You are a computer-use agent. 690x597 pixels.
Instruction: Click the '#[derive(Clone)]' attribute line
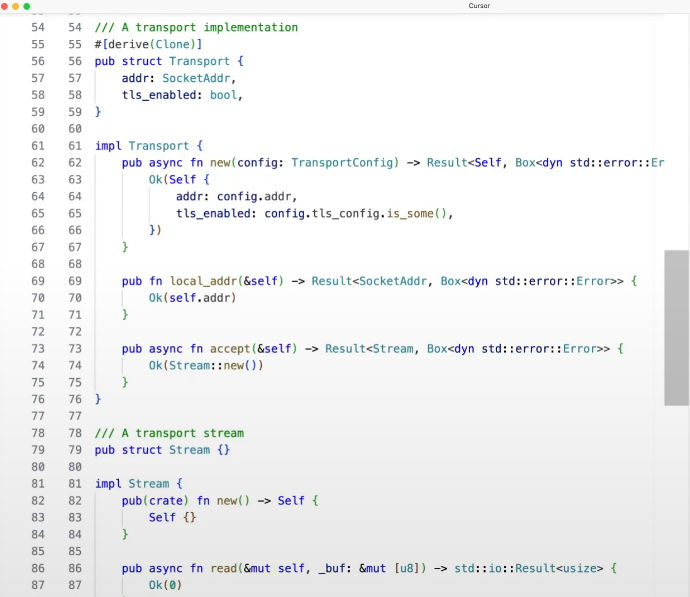148,44
